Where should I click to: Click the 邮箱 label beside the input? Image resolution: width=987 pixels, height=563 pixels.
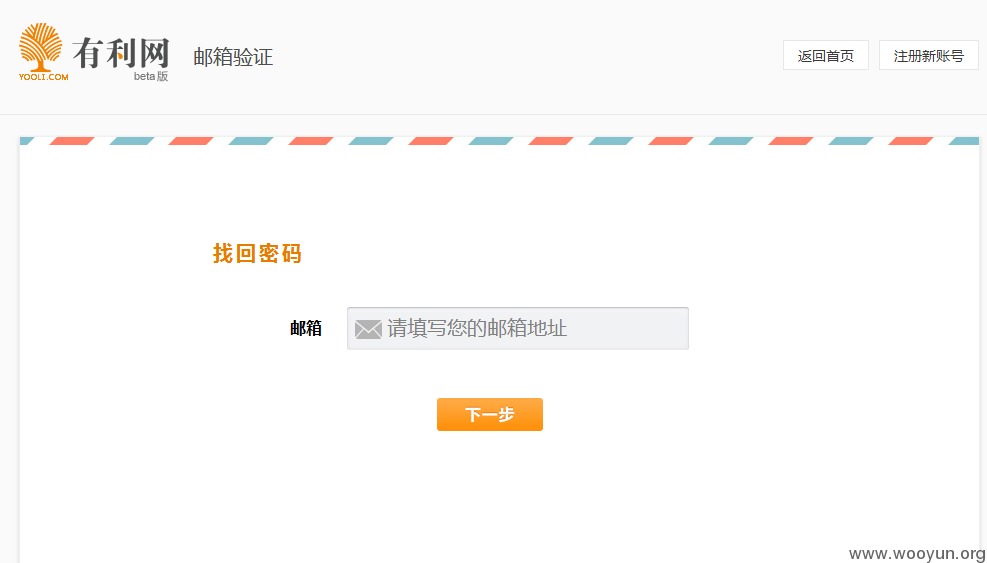(x=306, y=328)
